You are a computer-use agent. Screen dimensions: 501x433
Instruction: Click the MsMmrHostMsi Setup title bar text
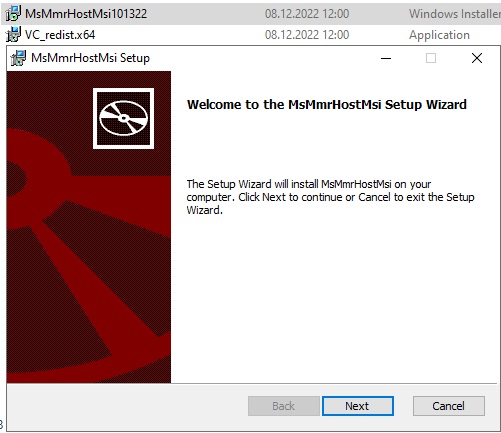(x=90, y=58)
